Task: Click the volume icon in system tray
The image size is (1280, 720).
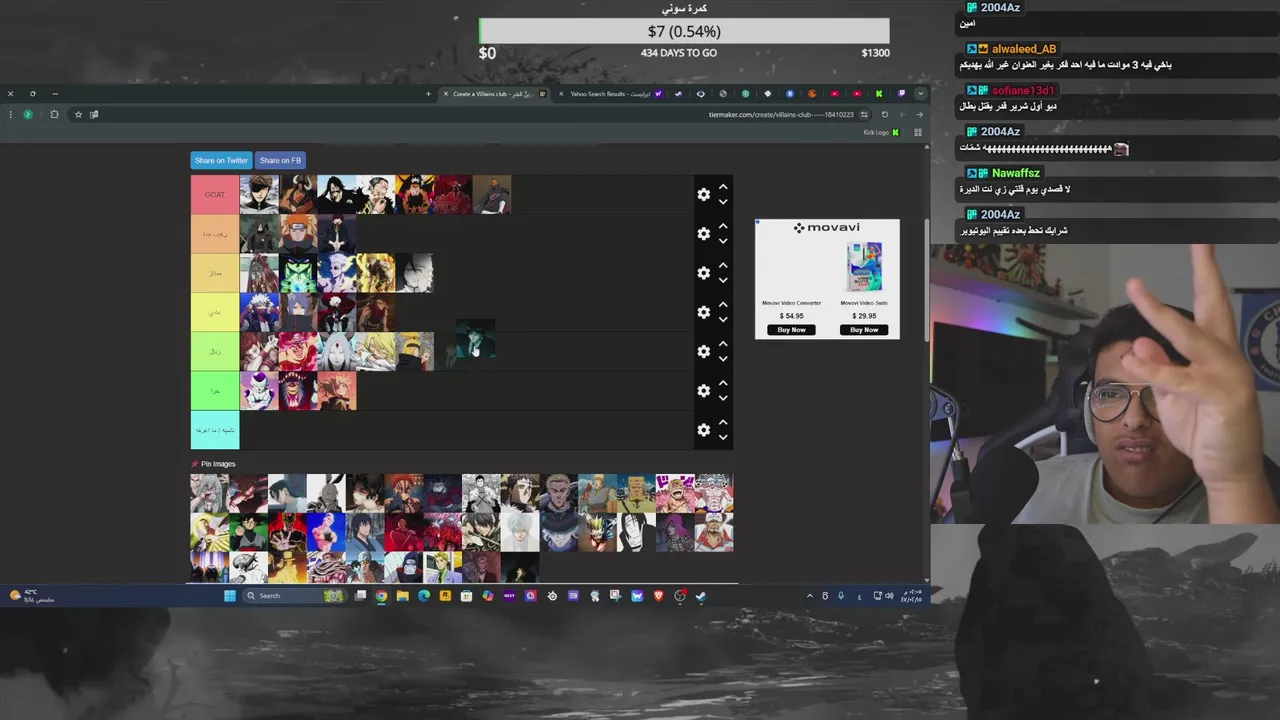Action: click(889, 596)
